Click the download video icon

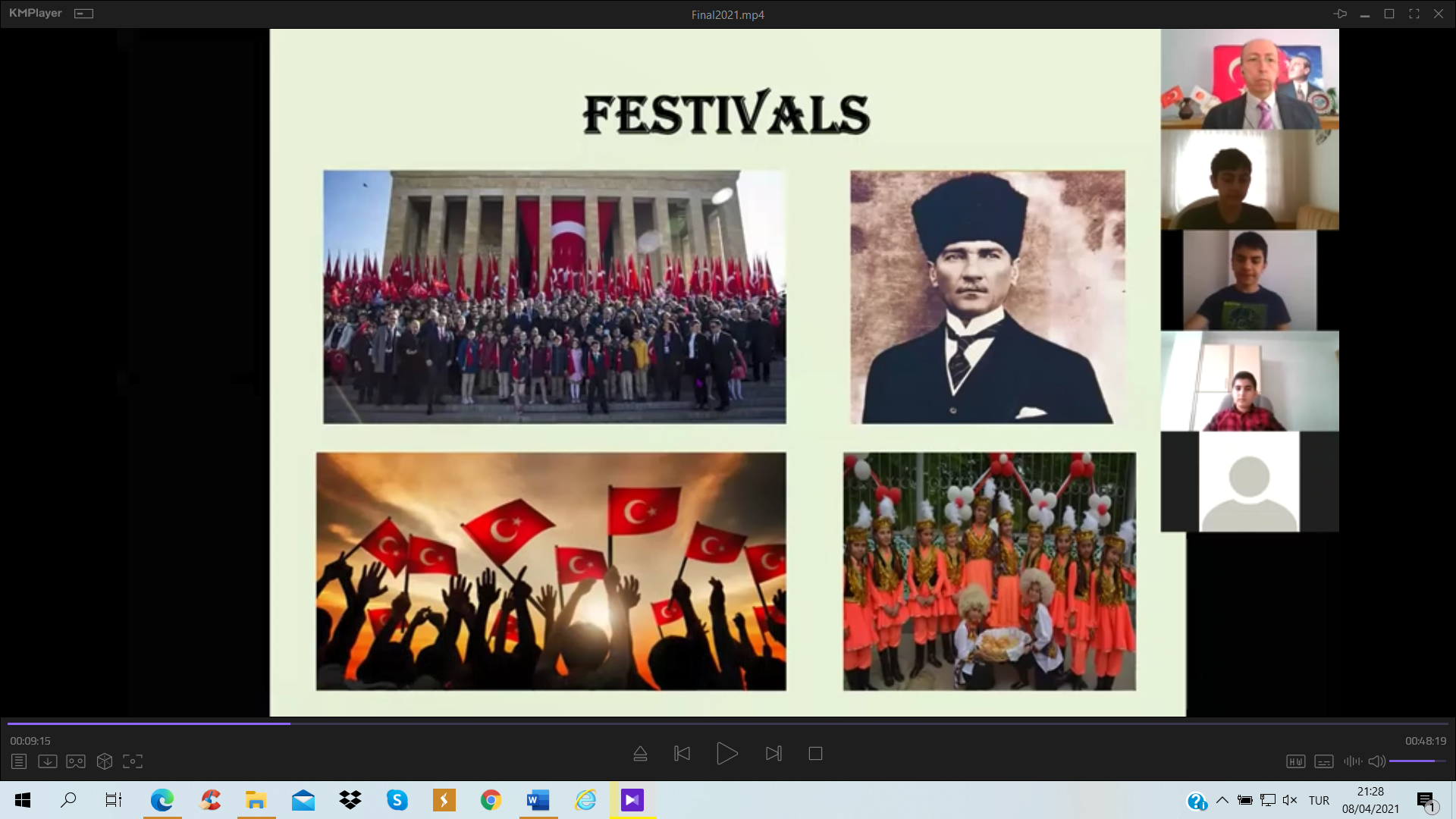click(x=47, y=761)
